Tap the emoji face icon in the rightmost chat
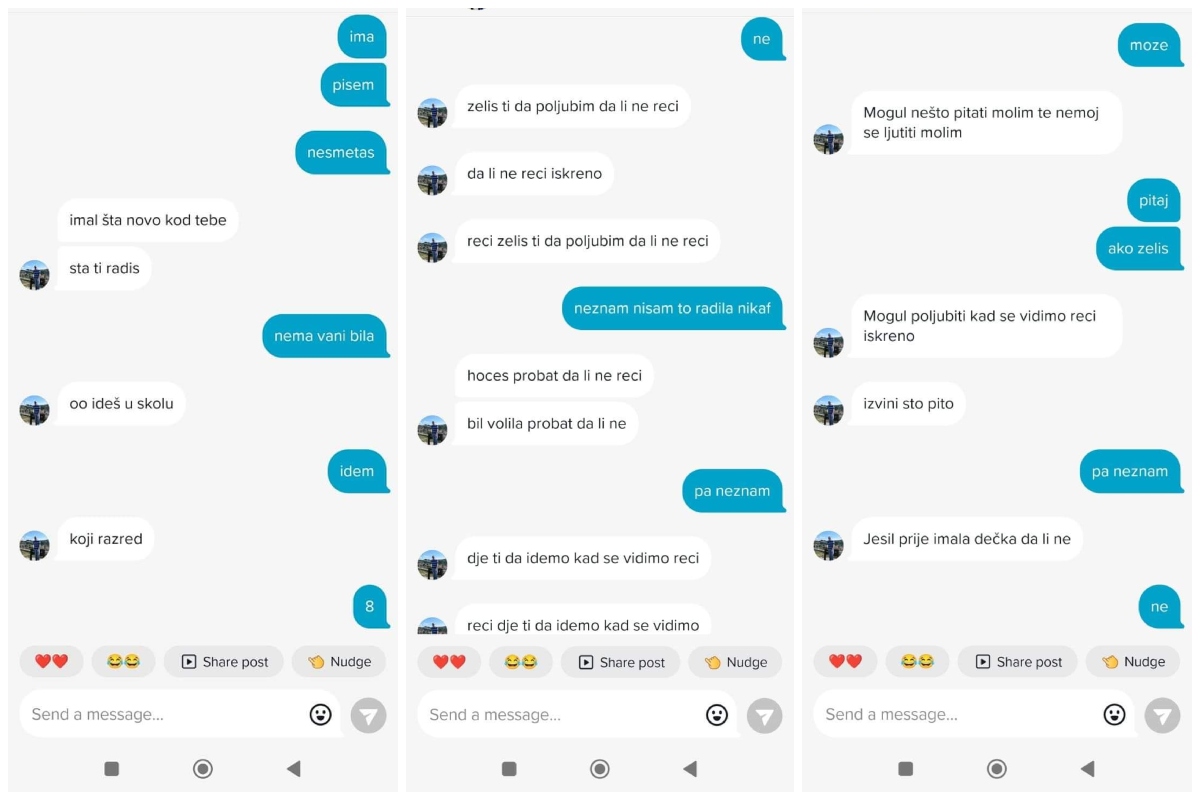 1114,715
